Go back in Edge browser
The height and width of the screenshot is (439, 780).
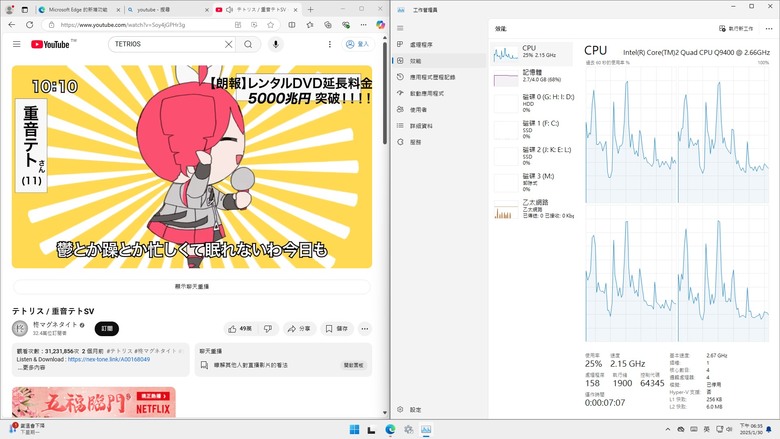tap(12, 24)
